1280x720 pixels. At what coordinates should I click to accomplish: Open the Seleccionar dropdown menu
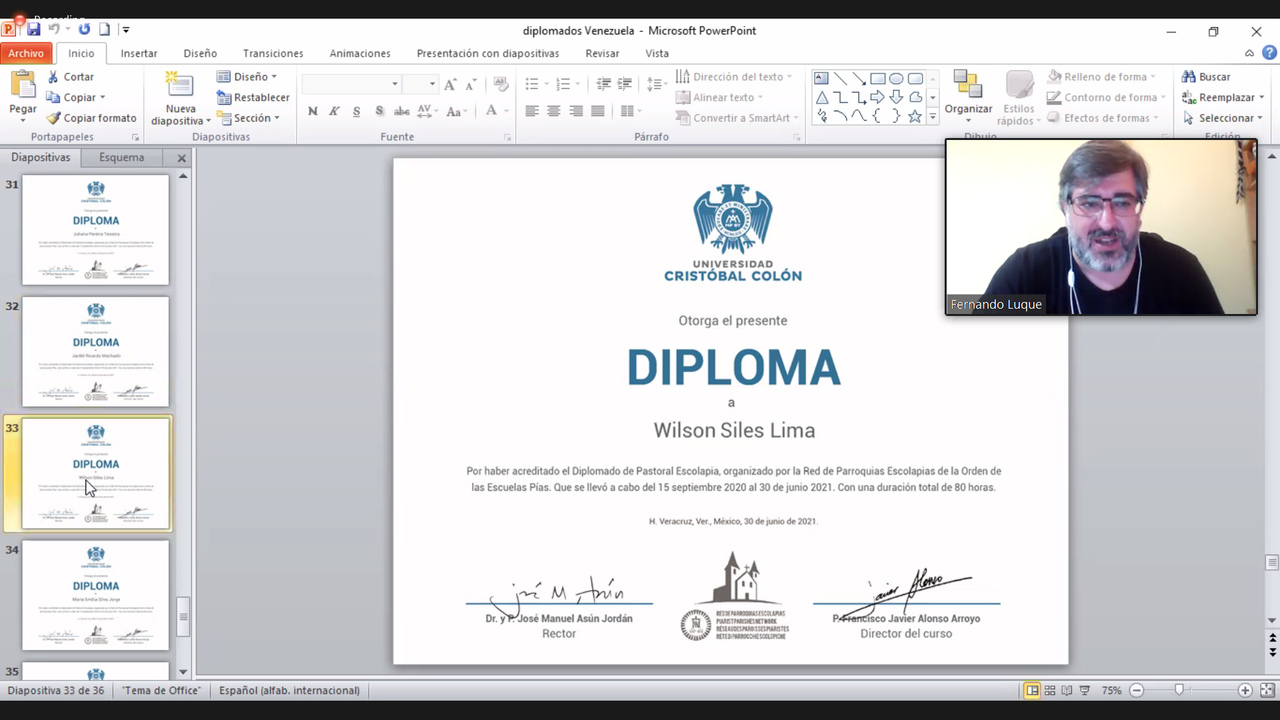[1223, 118]
